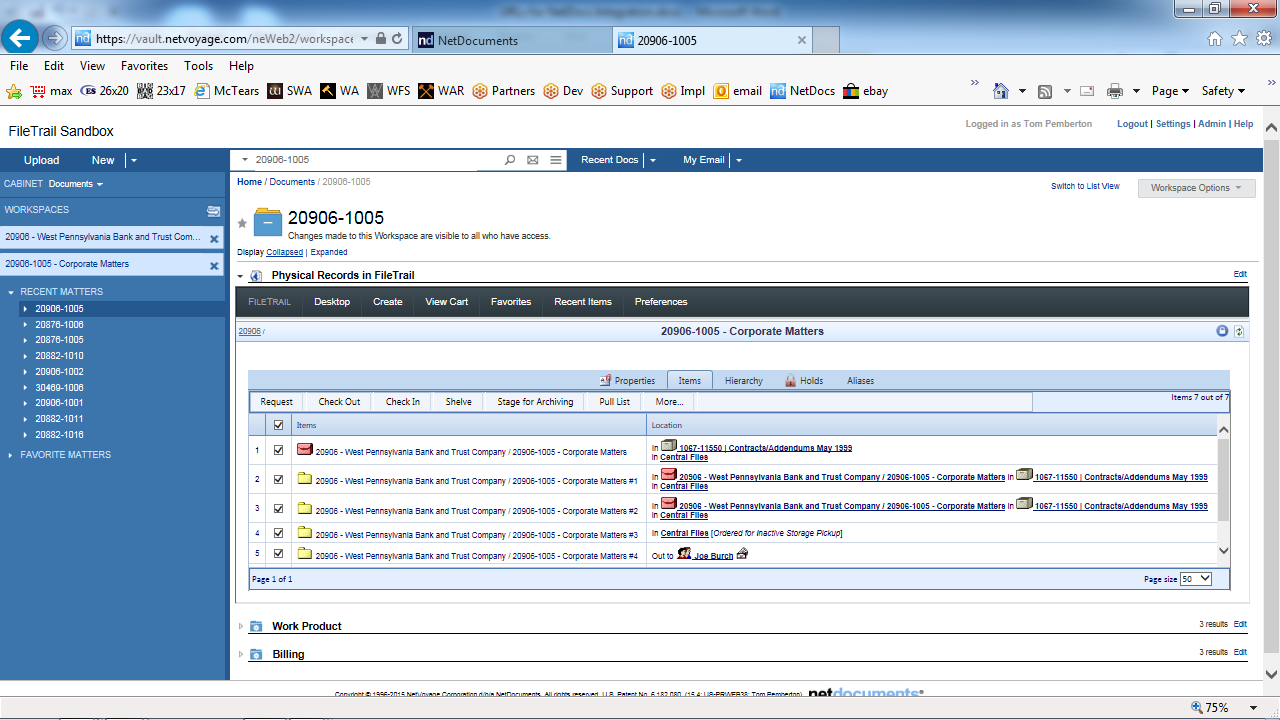Uncheck the checkbox for item row 2

[278, 479]
